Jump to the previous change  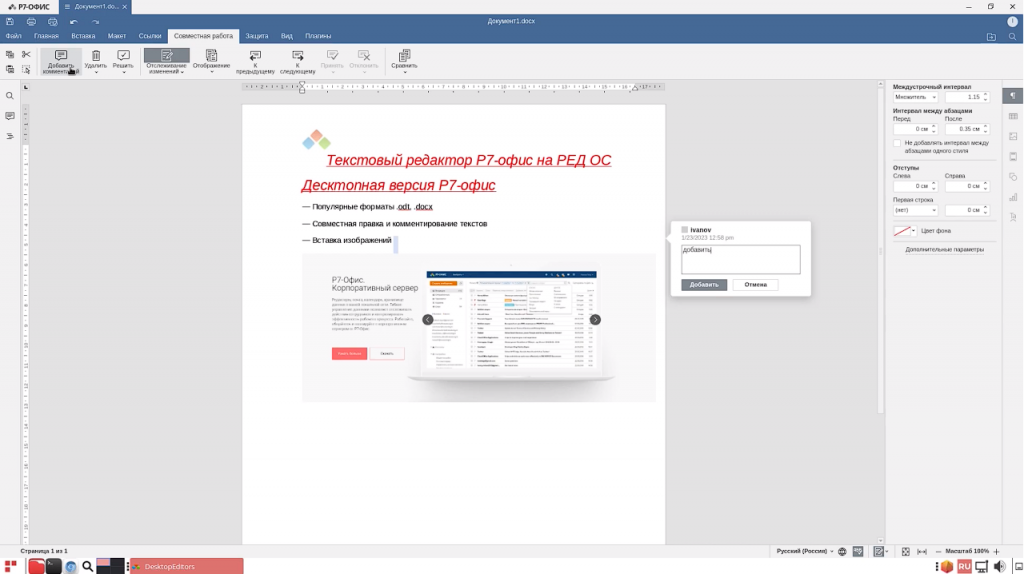[255, 61]
